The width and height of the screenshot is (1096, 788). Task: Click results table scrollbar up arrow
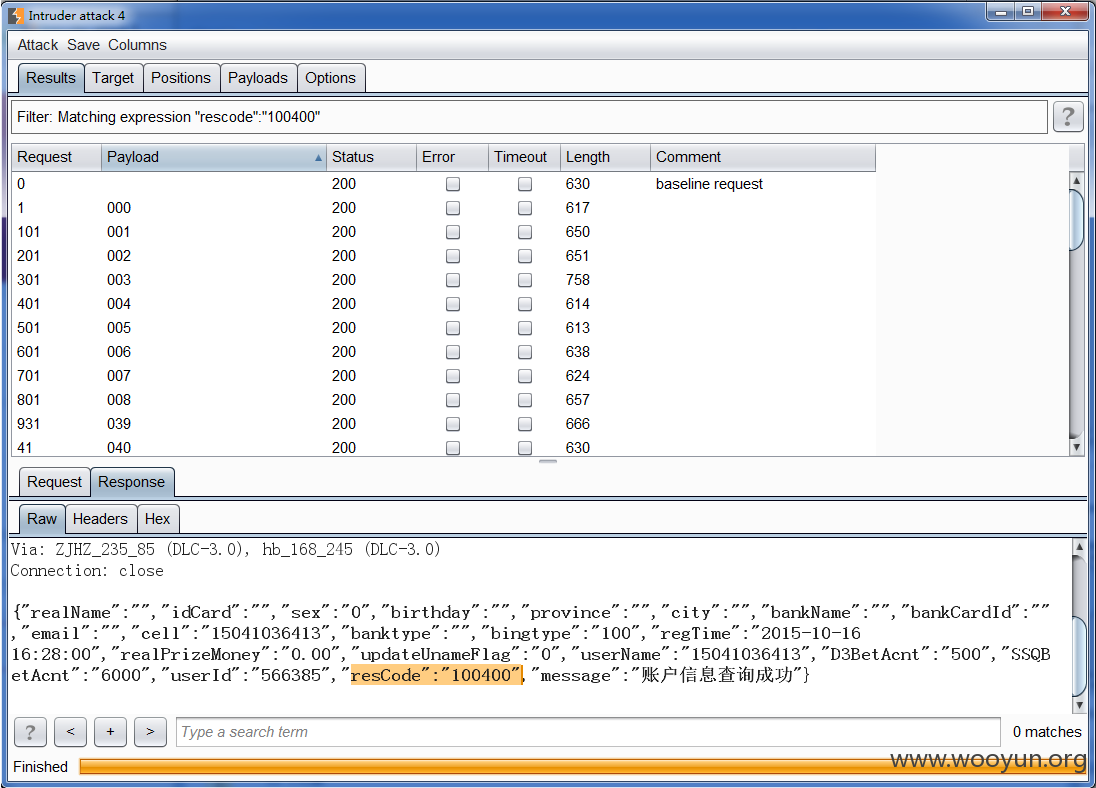point(1076,180)
